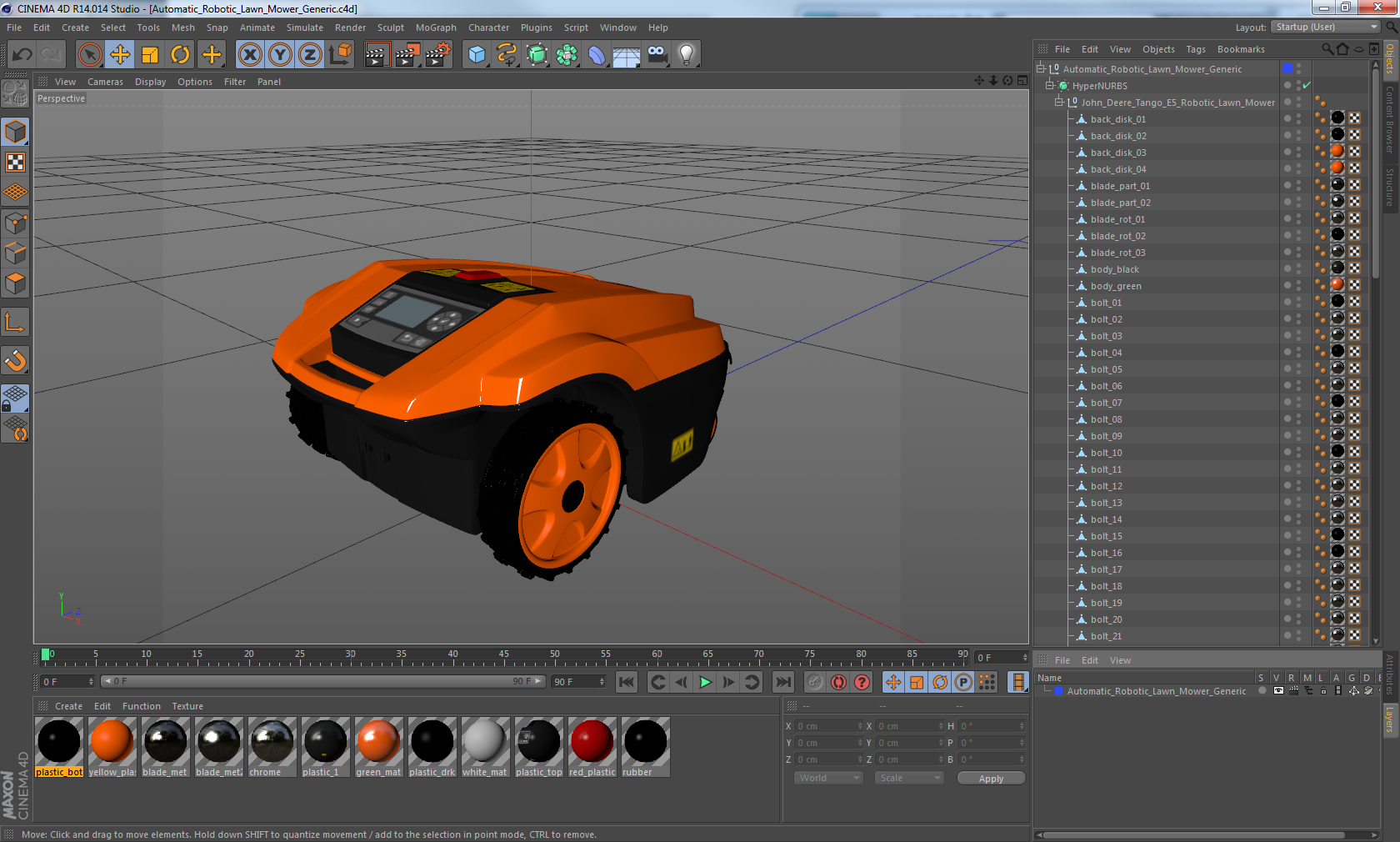1400x842 pixels.
Task: Select the white_mat material
Action: (x=485, y=747)
